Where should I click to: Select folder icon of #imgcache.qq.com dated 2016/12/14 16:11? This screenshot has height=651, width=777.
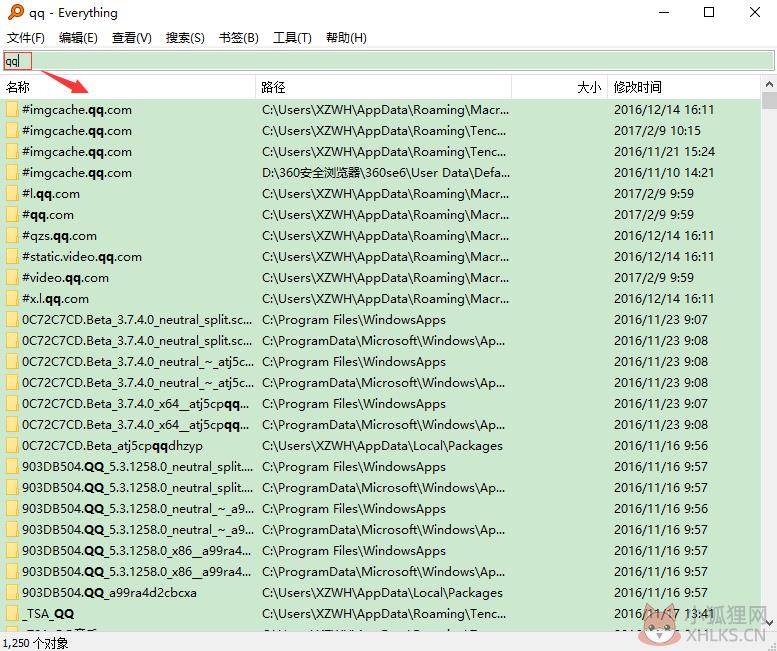tap(12, 110)
